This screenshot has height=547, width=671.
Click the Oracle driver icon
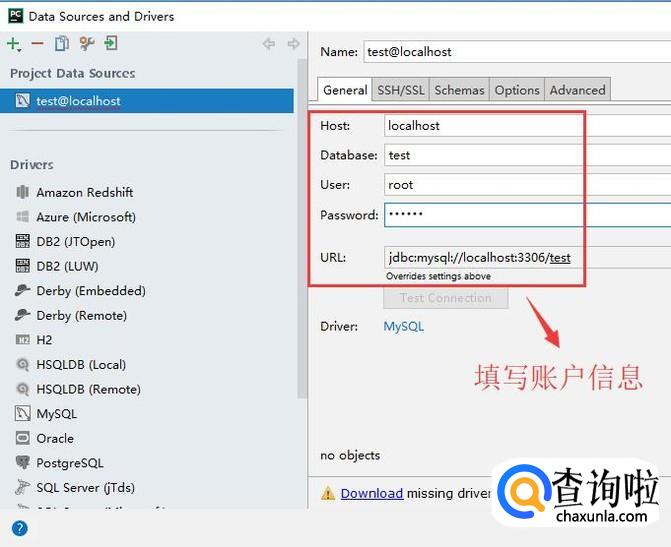coord(22,438)
